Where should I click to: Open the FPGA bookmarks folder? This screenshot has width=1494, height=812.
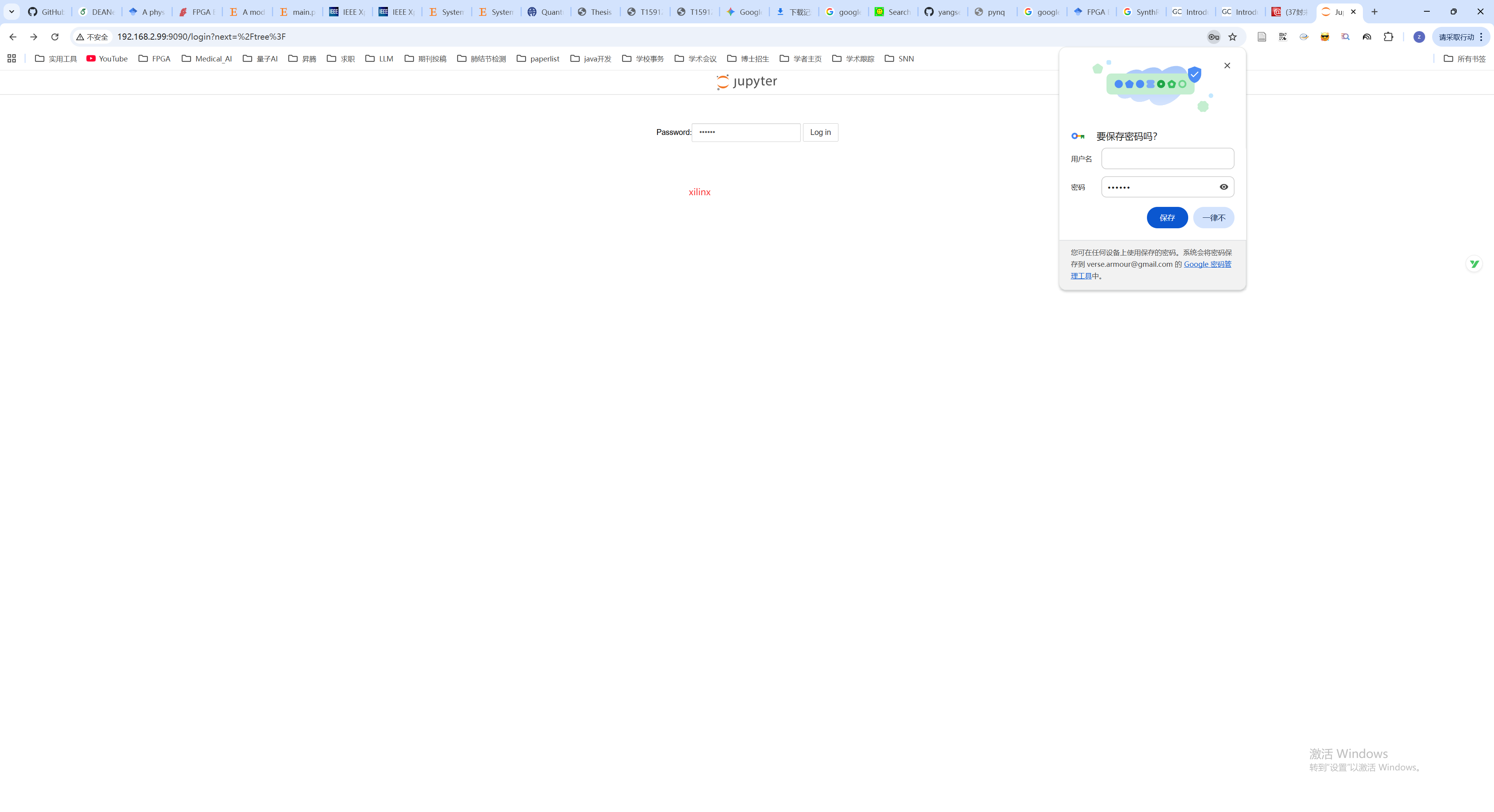[x=154, y=59]
